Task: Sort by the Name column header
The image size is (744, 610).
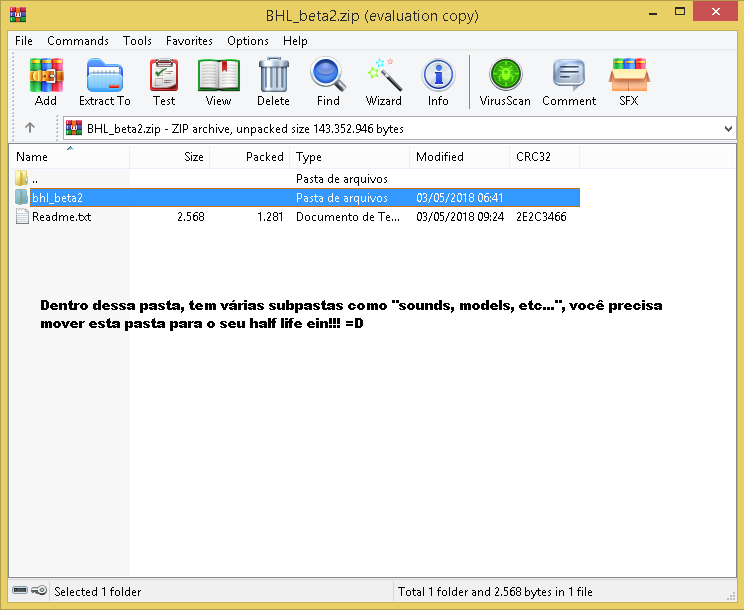Action: point(69,157)
